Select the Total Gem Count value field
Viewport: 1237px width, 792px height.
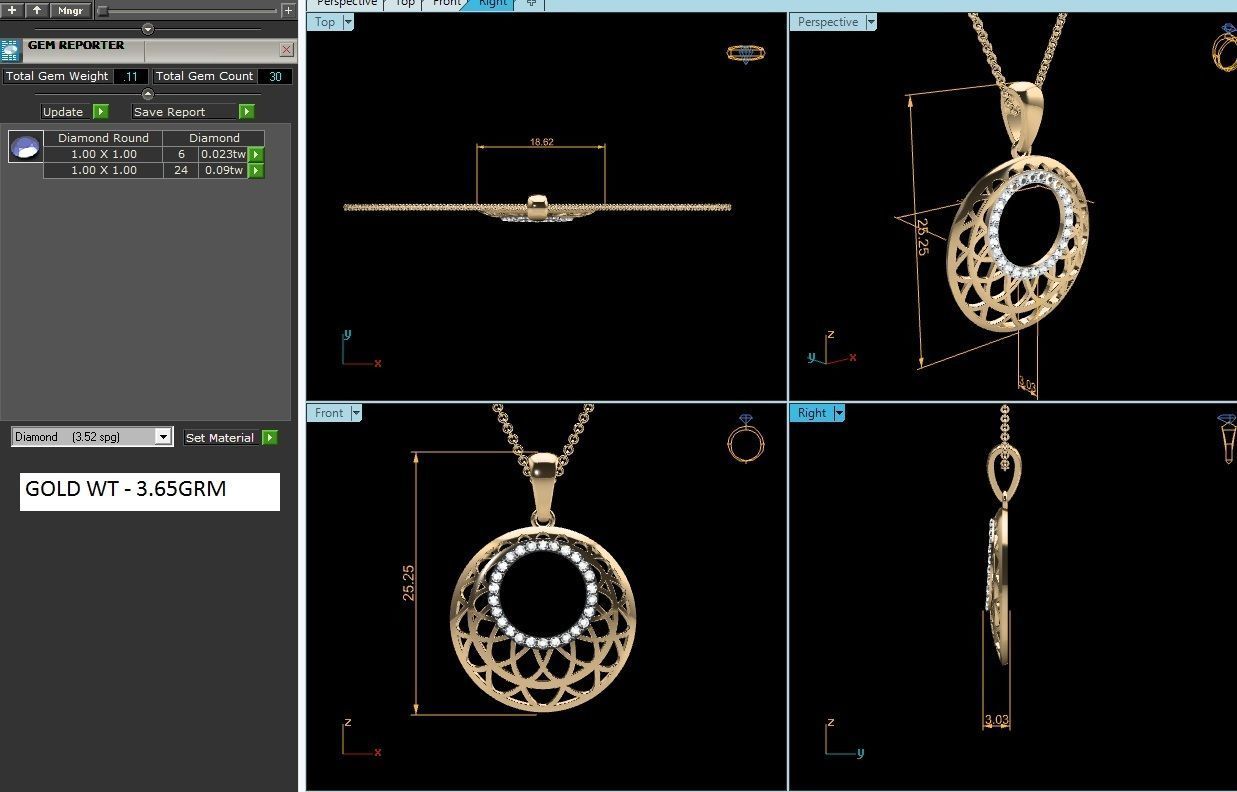275,76
